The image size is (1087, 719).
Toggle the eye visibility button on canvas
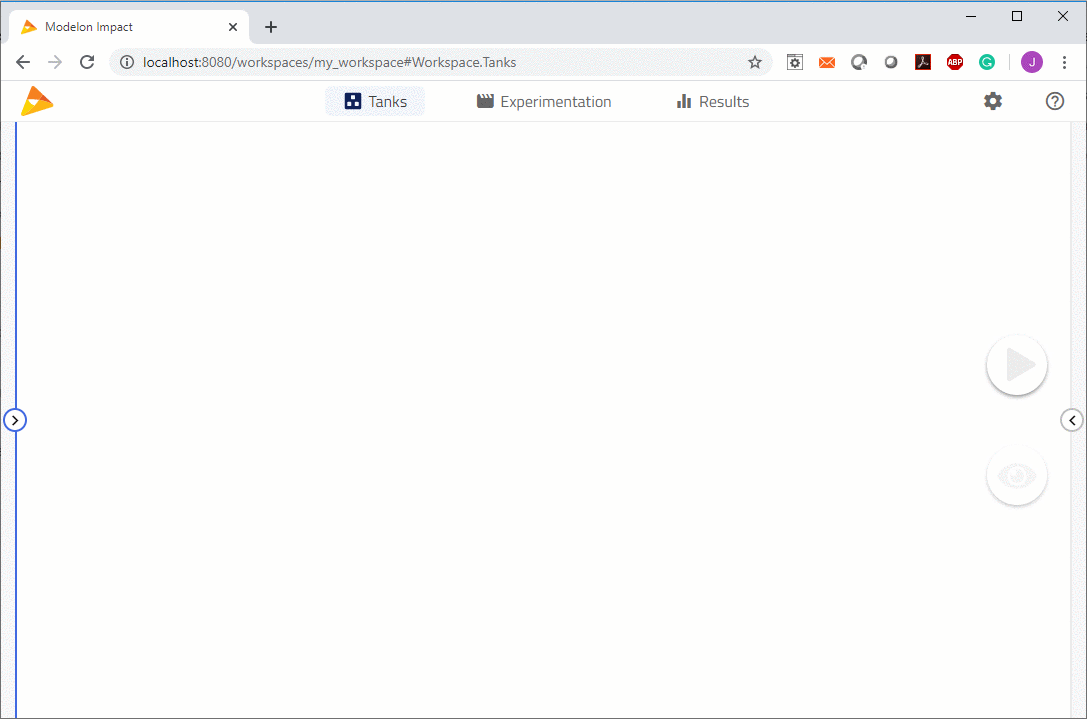[1016, 475]
